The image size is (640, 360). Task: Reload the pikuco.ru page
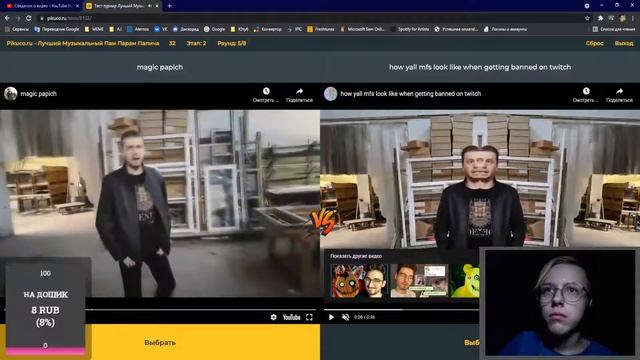(29, 18)
